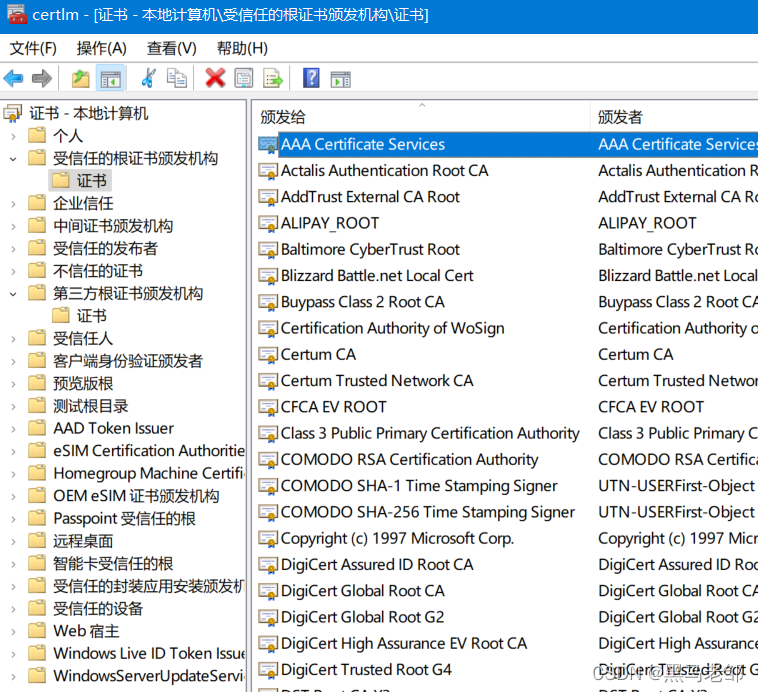Click the folder icon next to 企业信任
758x692 pixels.
pos(37,203)
